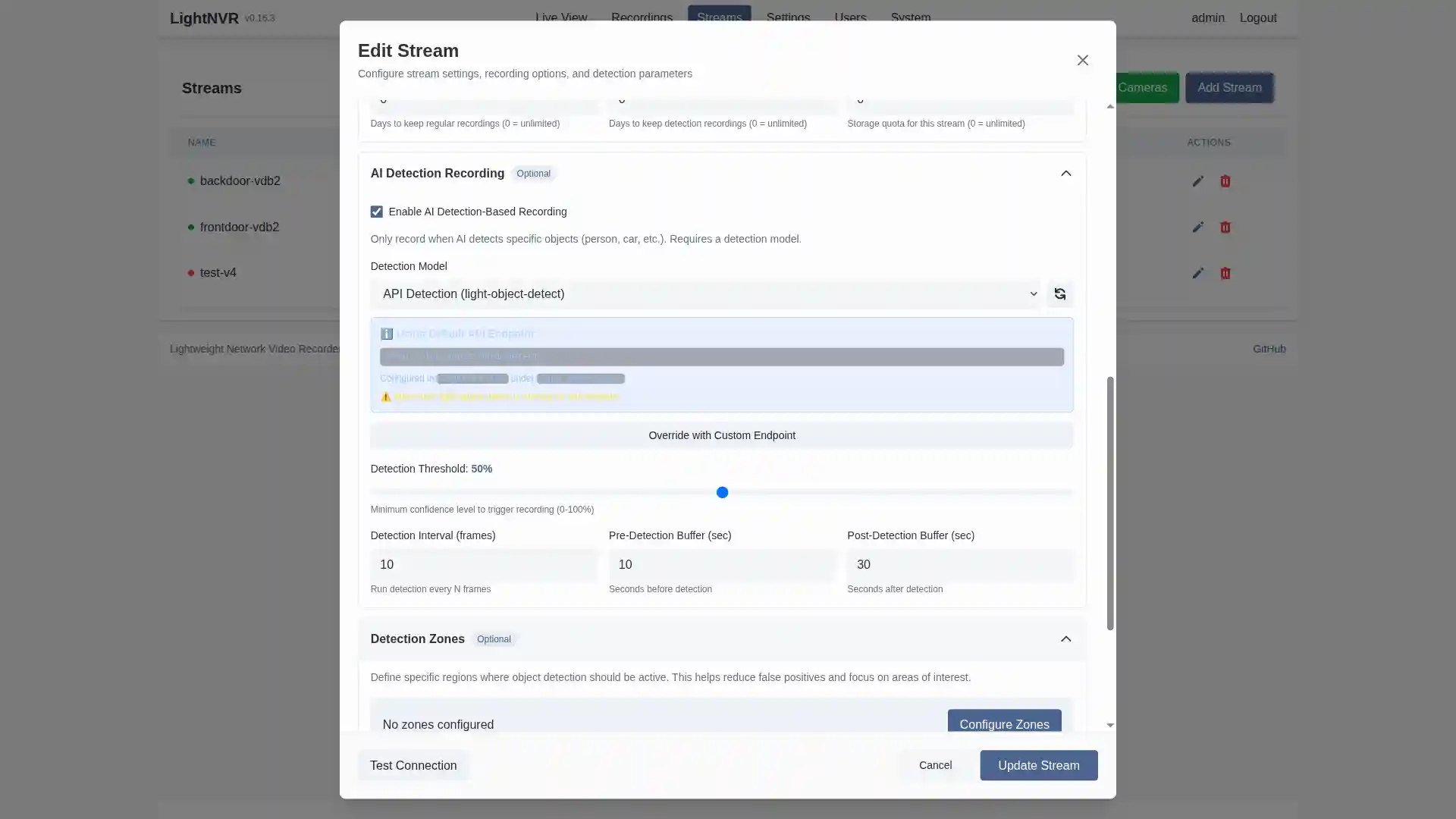The width and height of the screenshot is (1456, 819).
Task: Click edit pencil icon for backdoor-vdb2
Action: [x=1197, y=181]
